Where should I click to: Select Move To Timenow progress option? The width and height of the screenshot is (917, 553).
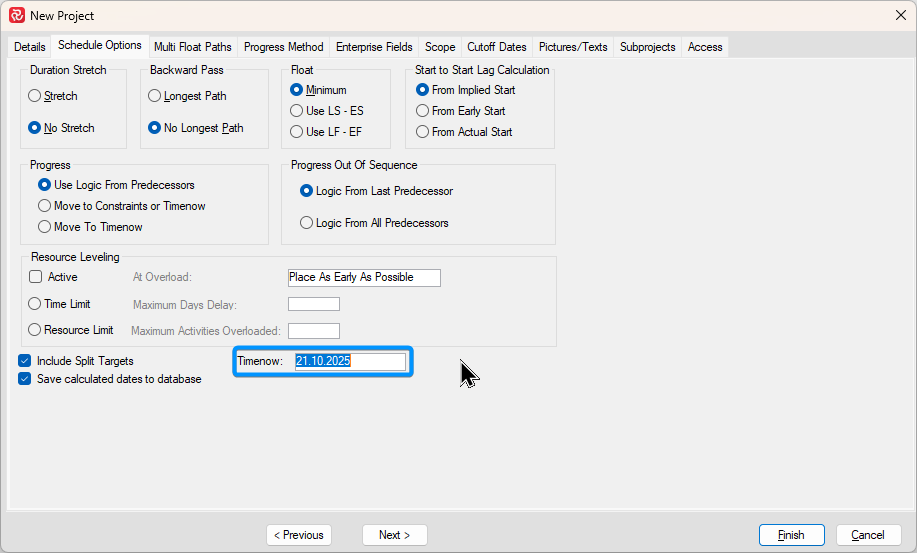[45, 227]
